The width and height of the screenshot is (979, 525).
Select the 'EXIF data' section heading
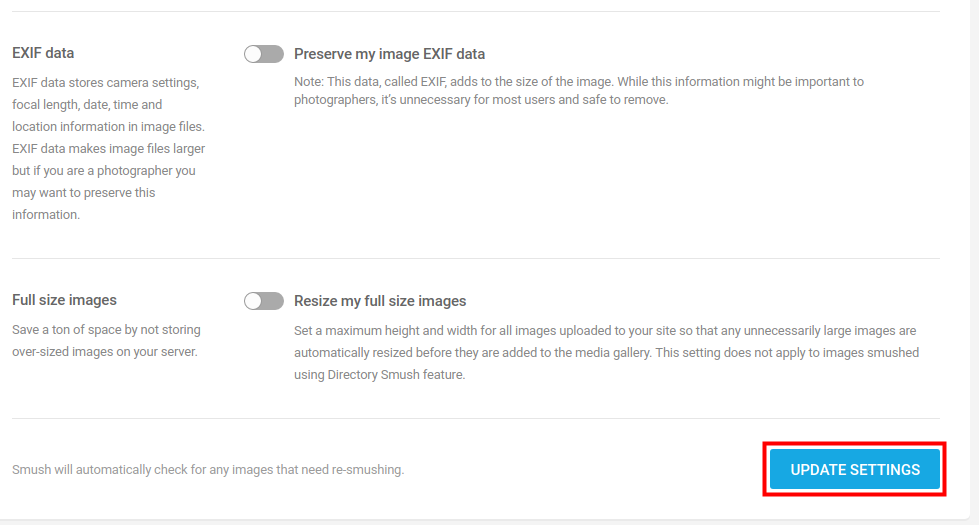pyautogui.click(x=43, y=53)
